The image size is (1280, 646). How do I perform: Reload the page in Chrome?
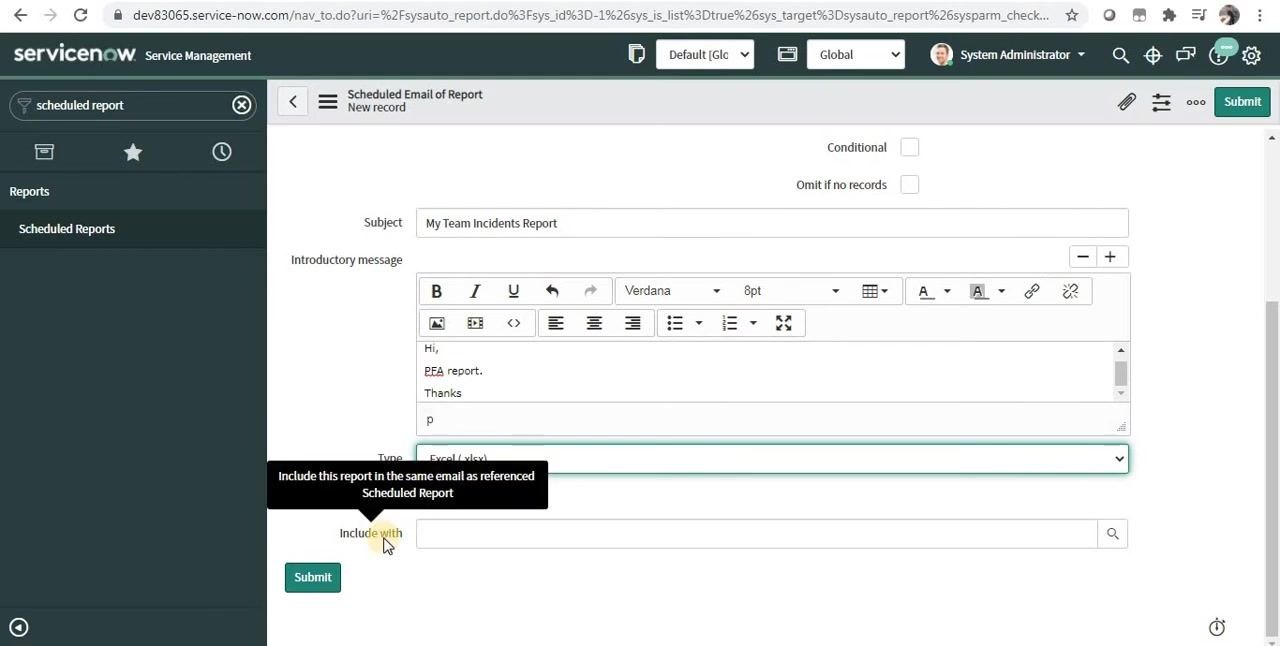80,15
